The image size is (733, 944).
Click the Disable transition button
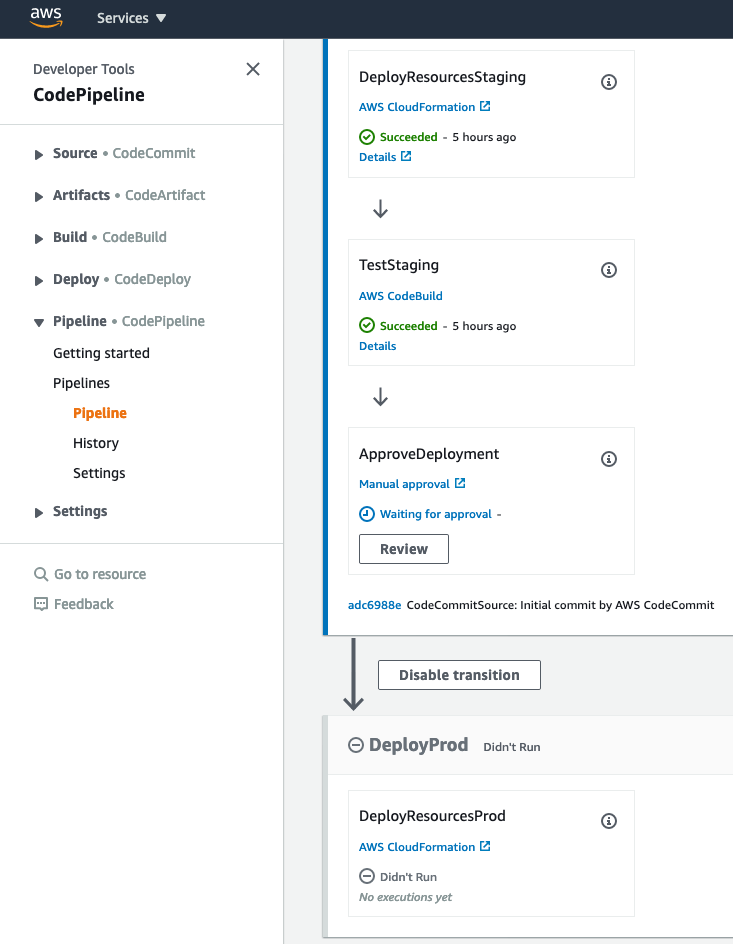click(x=459, y=675)
